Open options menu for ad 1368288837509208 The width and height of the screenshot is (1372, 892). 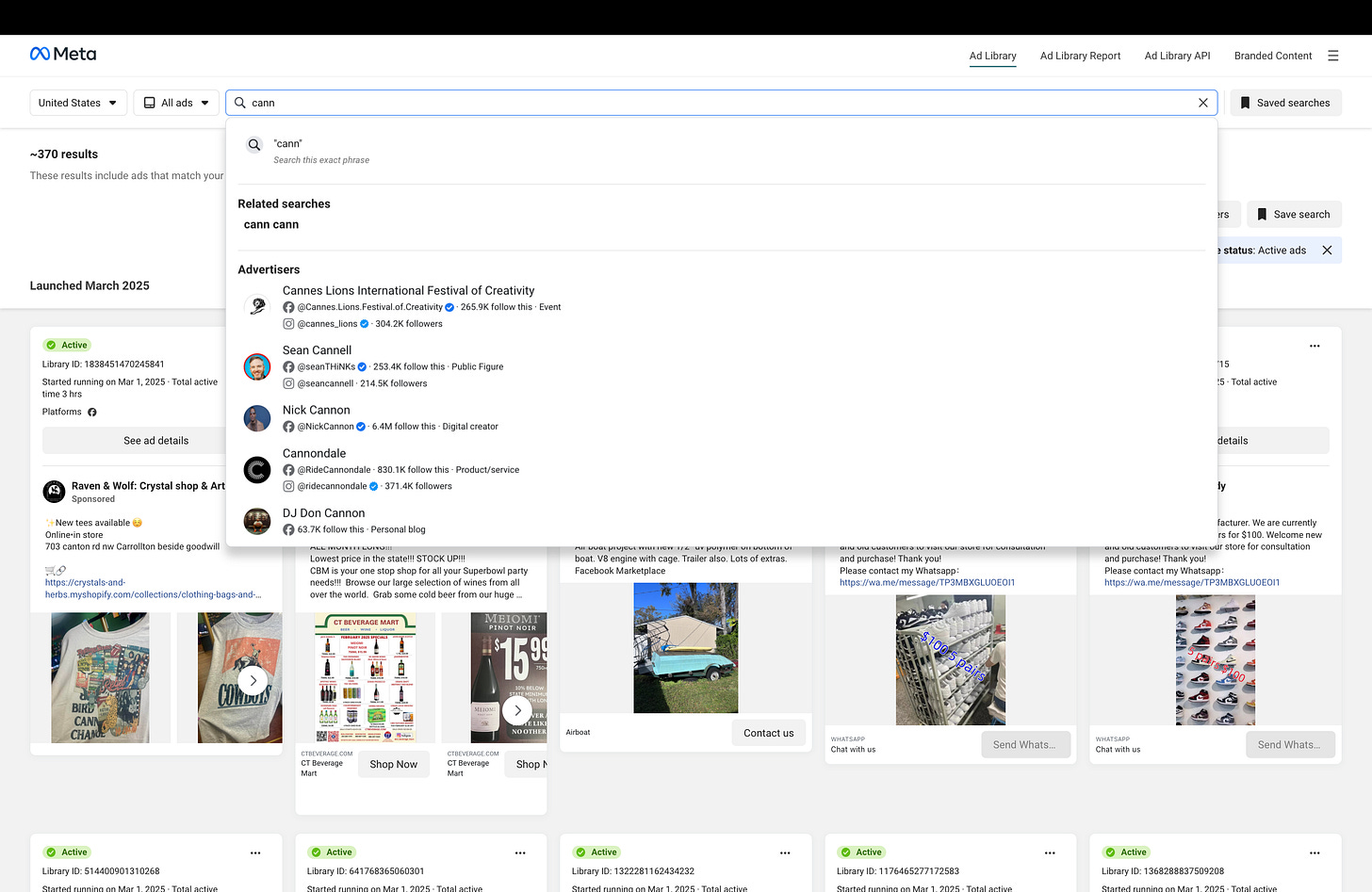1315,852
